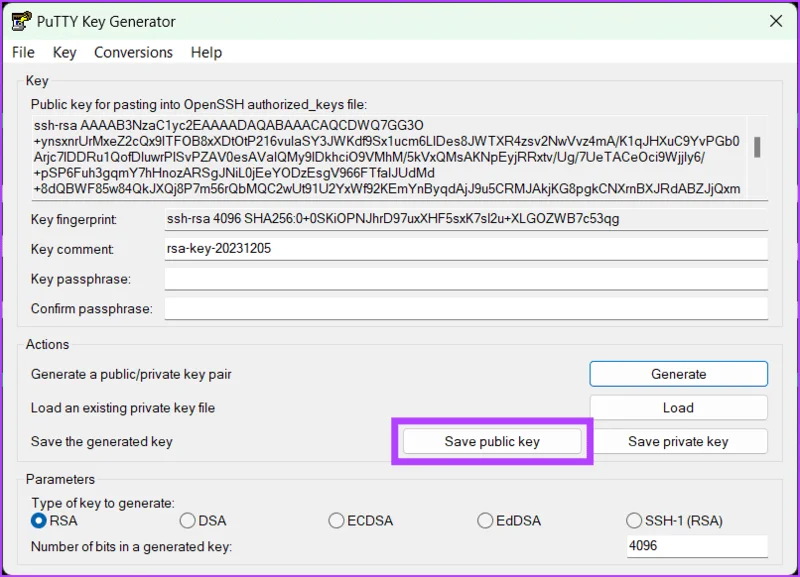
Task: Click the public key box scrollbar thumb
Action: (757, 147)
